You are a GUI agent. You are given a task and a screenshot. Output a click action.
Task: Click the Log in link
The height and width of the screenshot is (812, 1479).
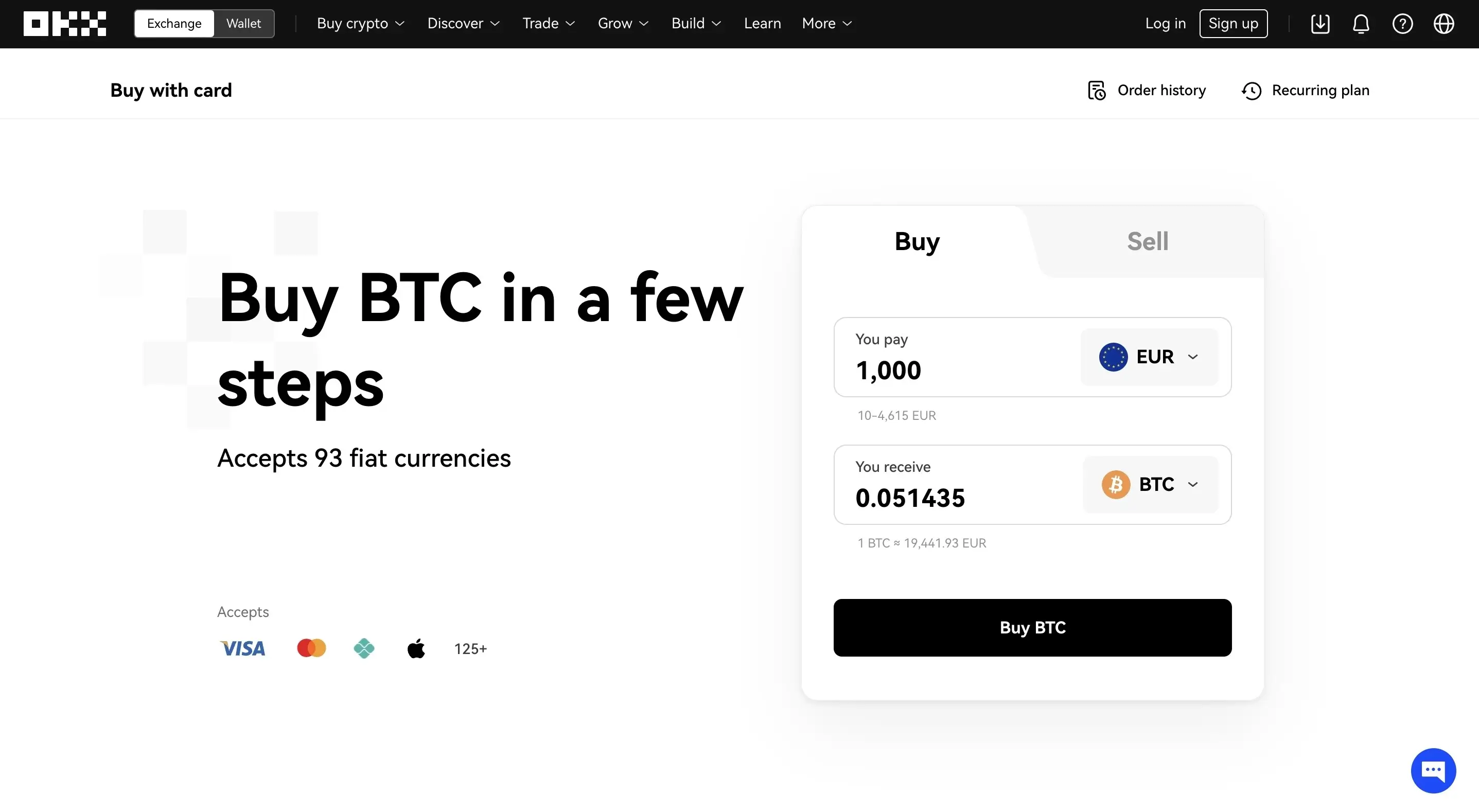(x=1165, y=24)
